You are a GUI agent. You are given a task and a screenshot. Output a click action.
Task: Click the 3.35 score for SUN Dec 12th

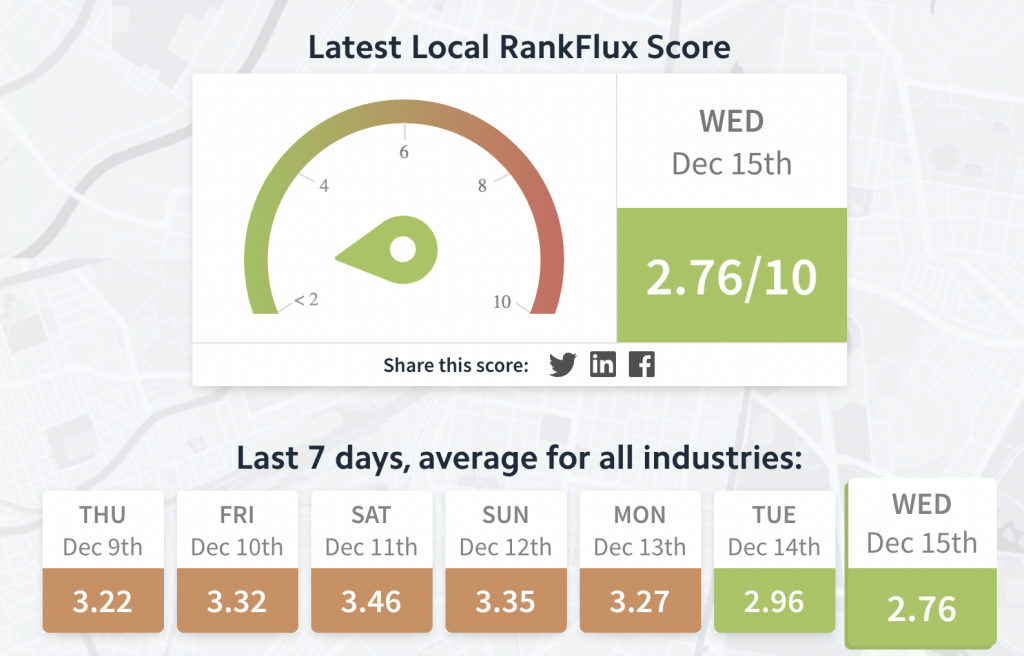tap(505, 601)
